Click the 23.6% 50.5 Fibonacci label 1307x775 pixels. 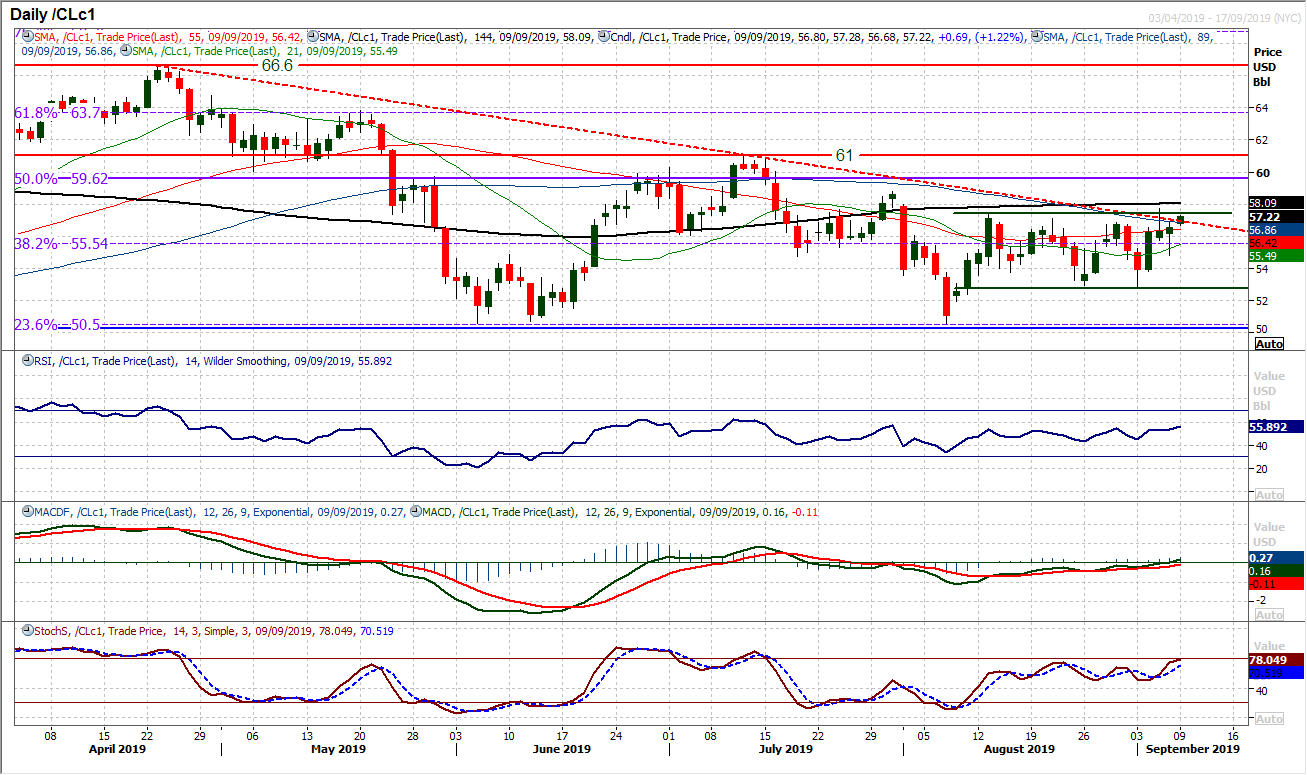(56, 324)
